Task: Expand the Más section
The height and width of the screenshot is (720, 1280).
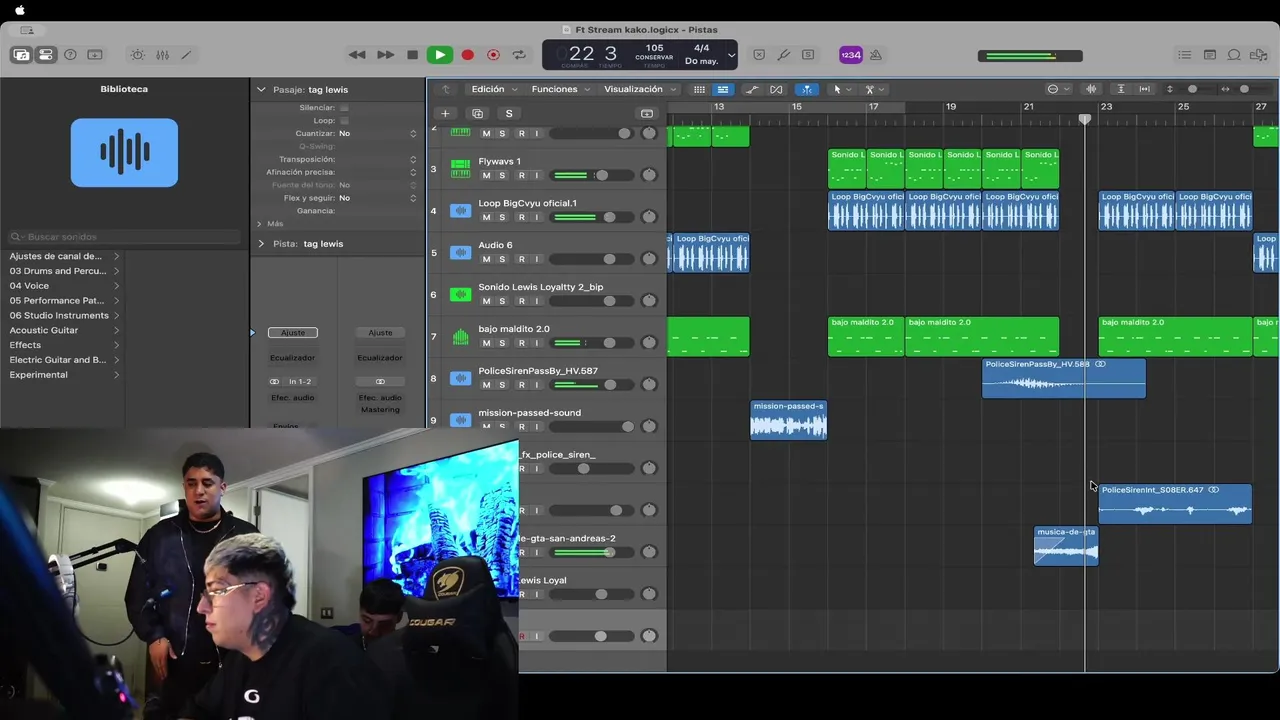Action: pyautogui.click(x=260, y=224)
